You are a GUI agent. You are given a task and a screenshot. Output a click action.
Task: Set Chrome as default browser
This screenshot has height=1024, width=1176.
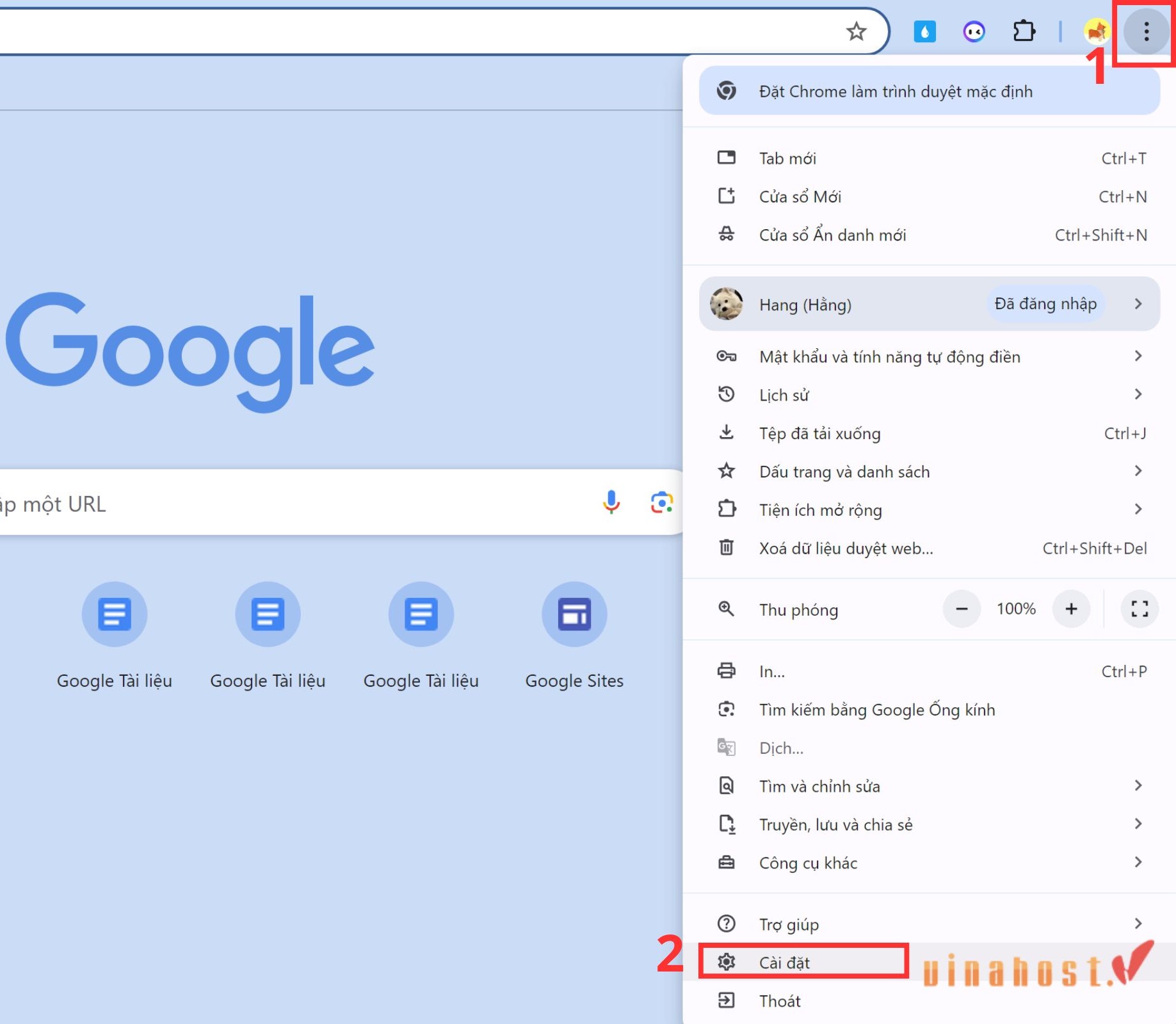(x=930, y=92)
